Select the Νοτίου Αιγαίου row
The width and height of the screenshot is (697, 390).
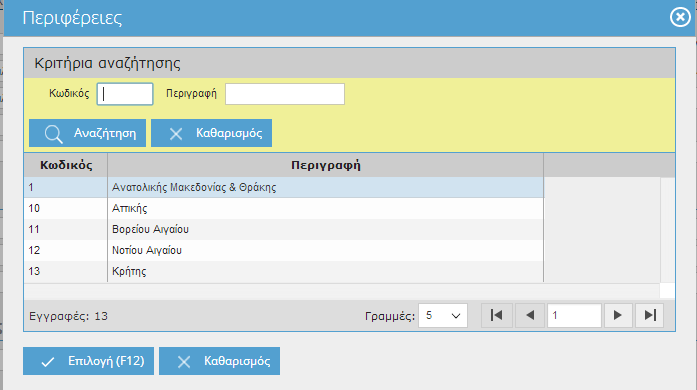point(284,250)
